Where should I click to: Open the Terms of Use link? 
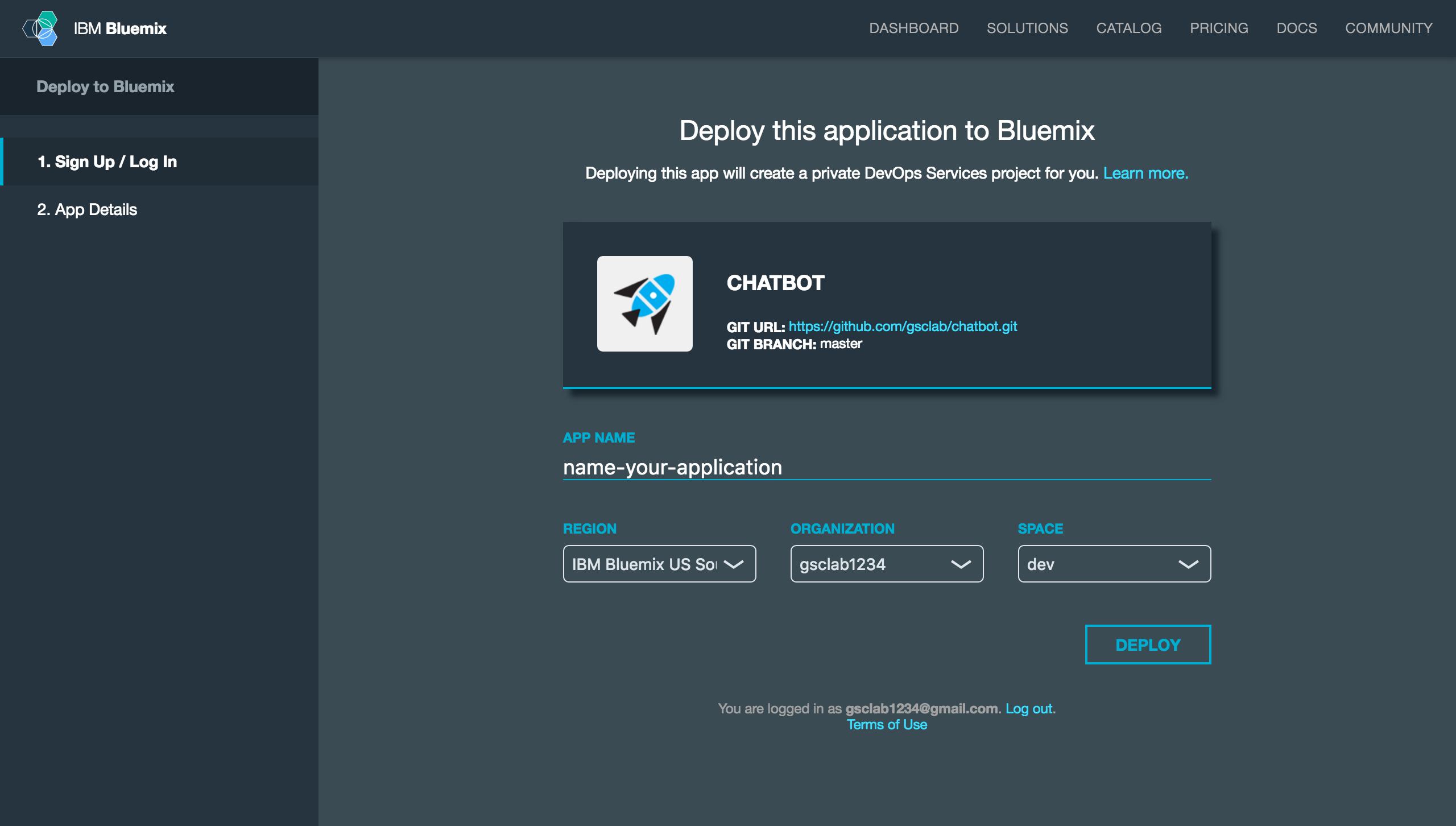pyautogui.click(x=887, y=724)
